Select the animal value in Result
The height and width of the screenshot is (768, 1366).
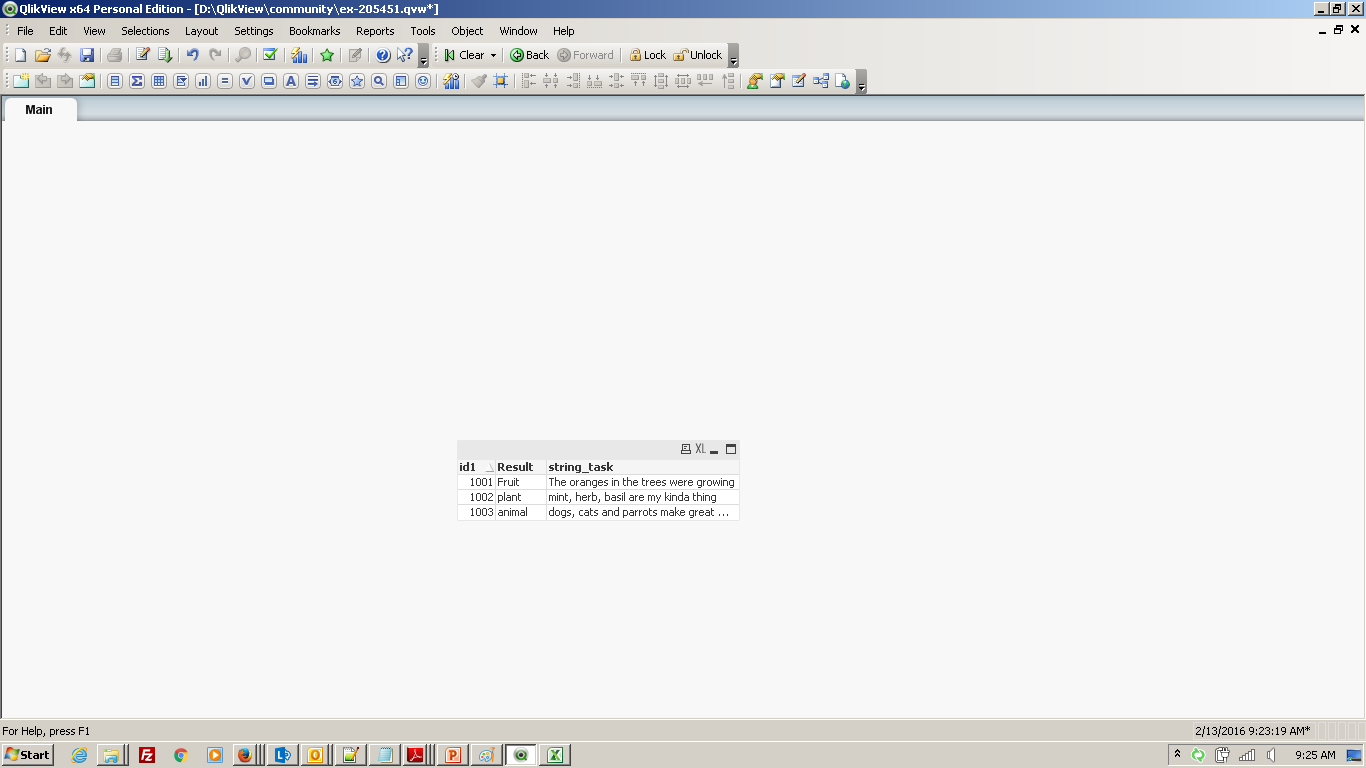pos(520,512)
